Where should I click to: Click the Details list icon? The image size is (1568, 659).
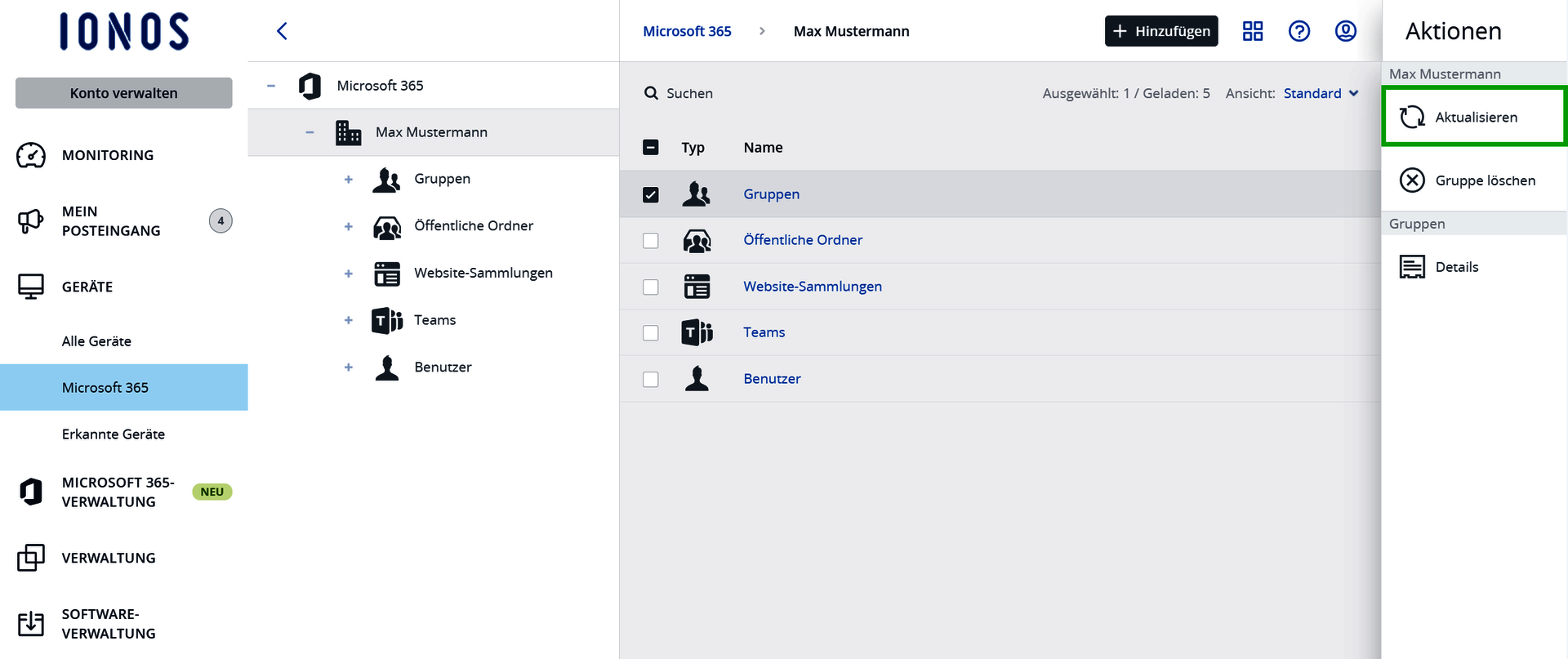tap(1412, 267)
